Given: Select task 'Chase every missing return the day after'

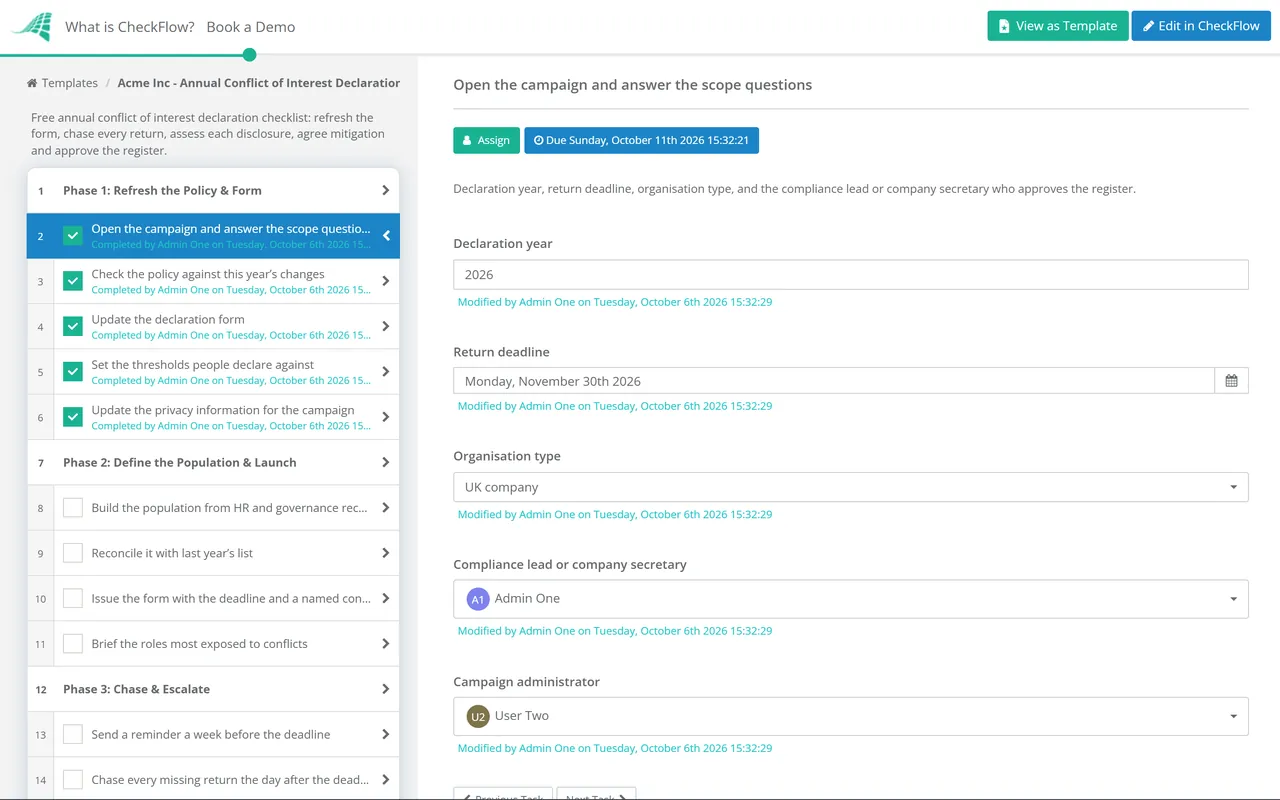Looking at the screenshot, I should (x=213, y=779).
